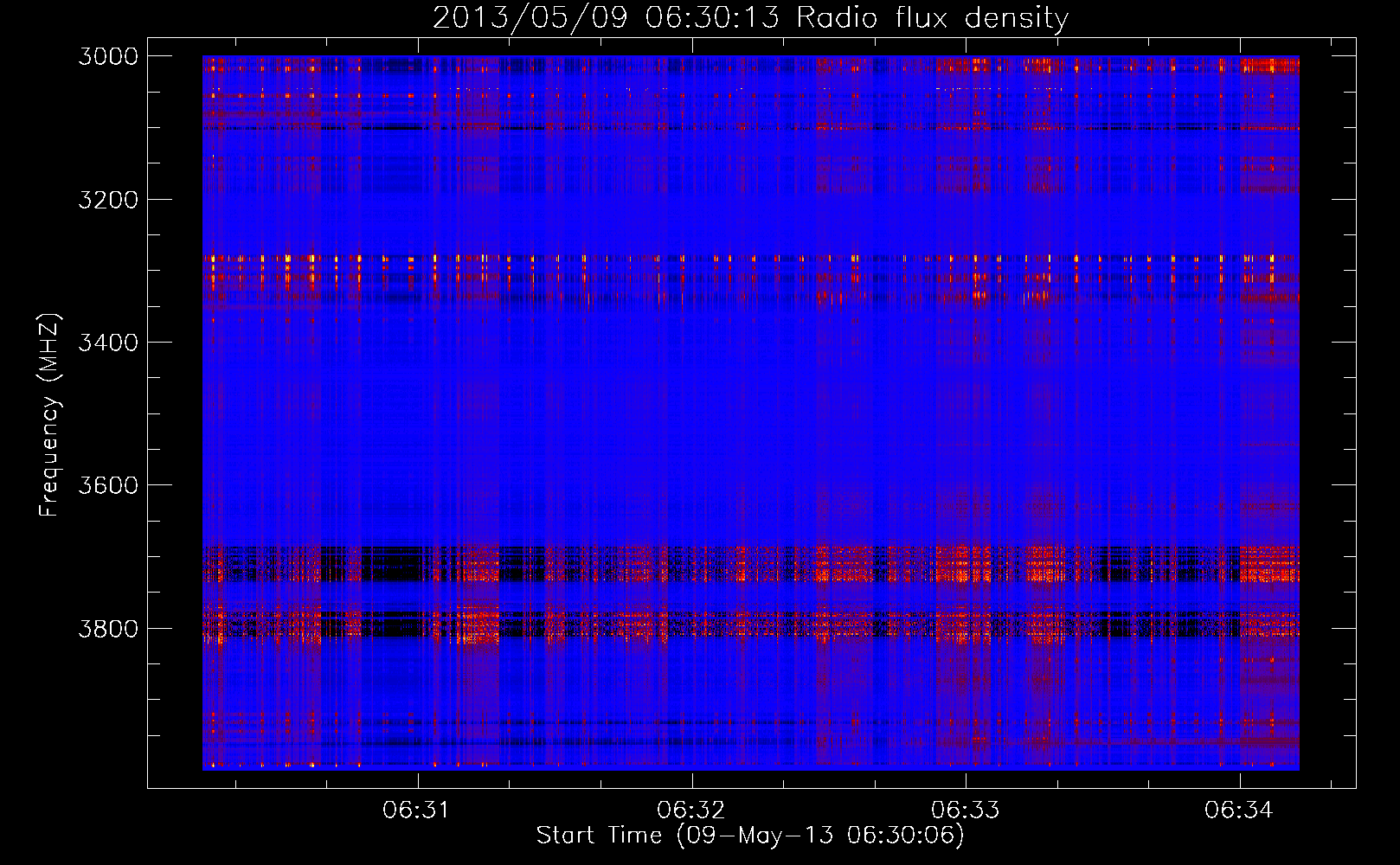
Task: Select the 3000 frequency tick label
Action: point(108,56)
